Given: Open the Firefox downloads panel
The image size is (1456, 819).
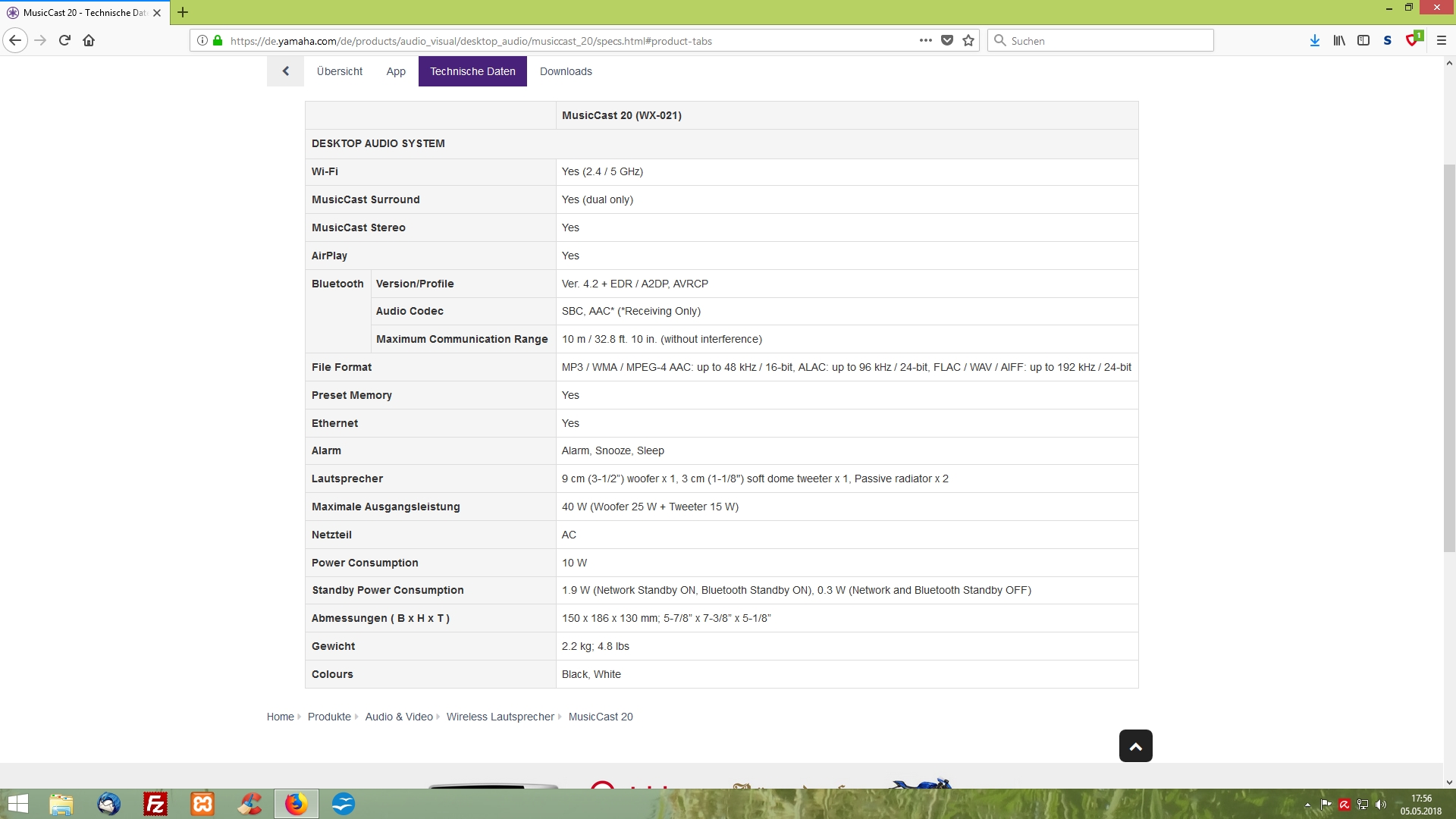Looking at the screenshot, I should (1315, 40).
